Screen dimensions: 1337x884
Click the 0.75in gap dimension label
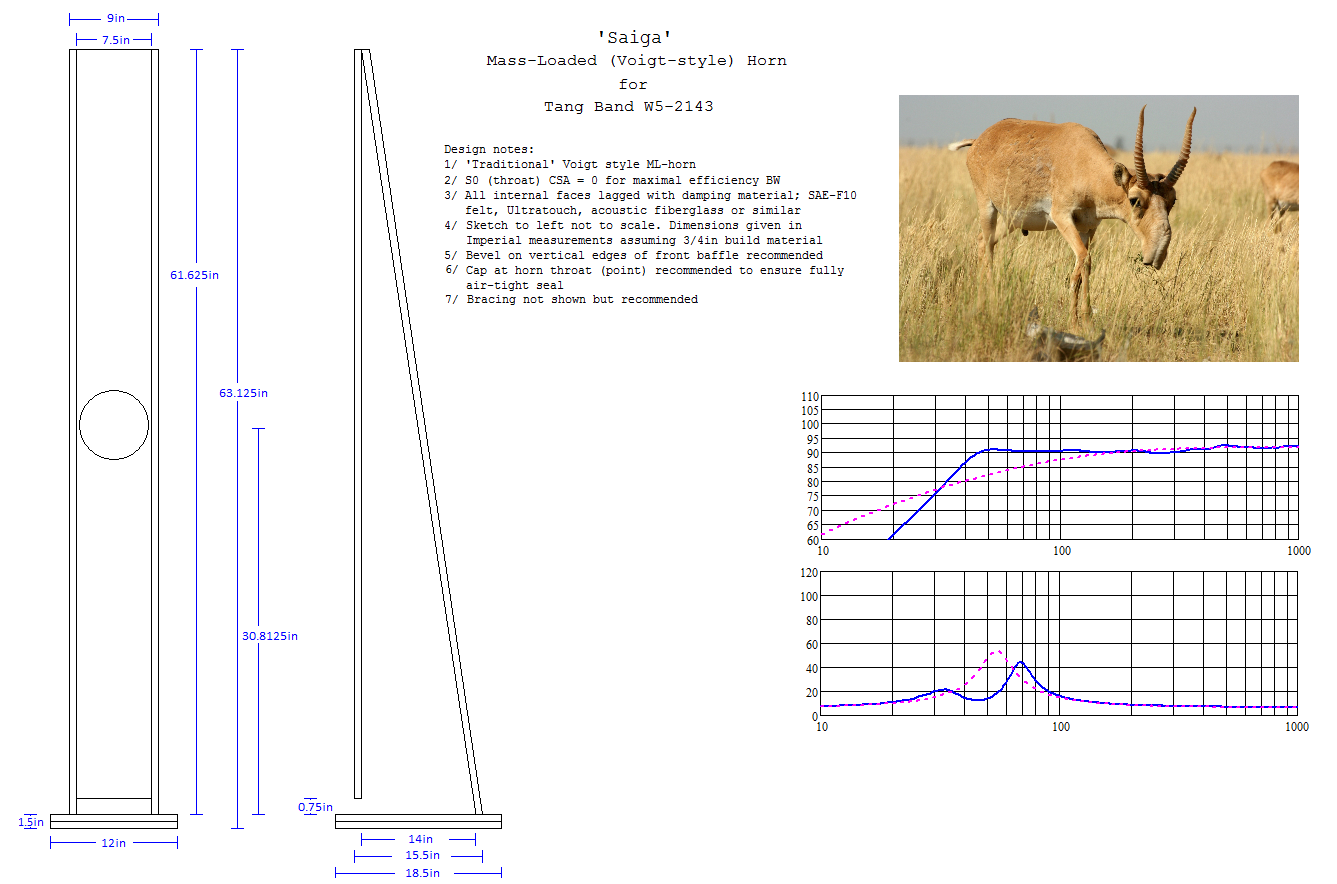click(315, 807)
